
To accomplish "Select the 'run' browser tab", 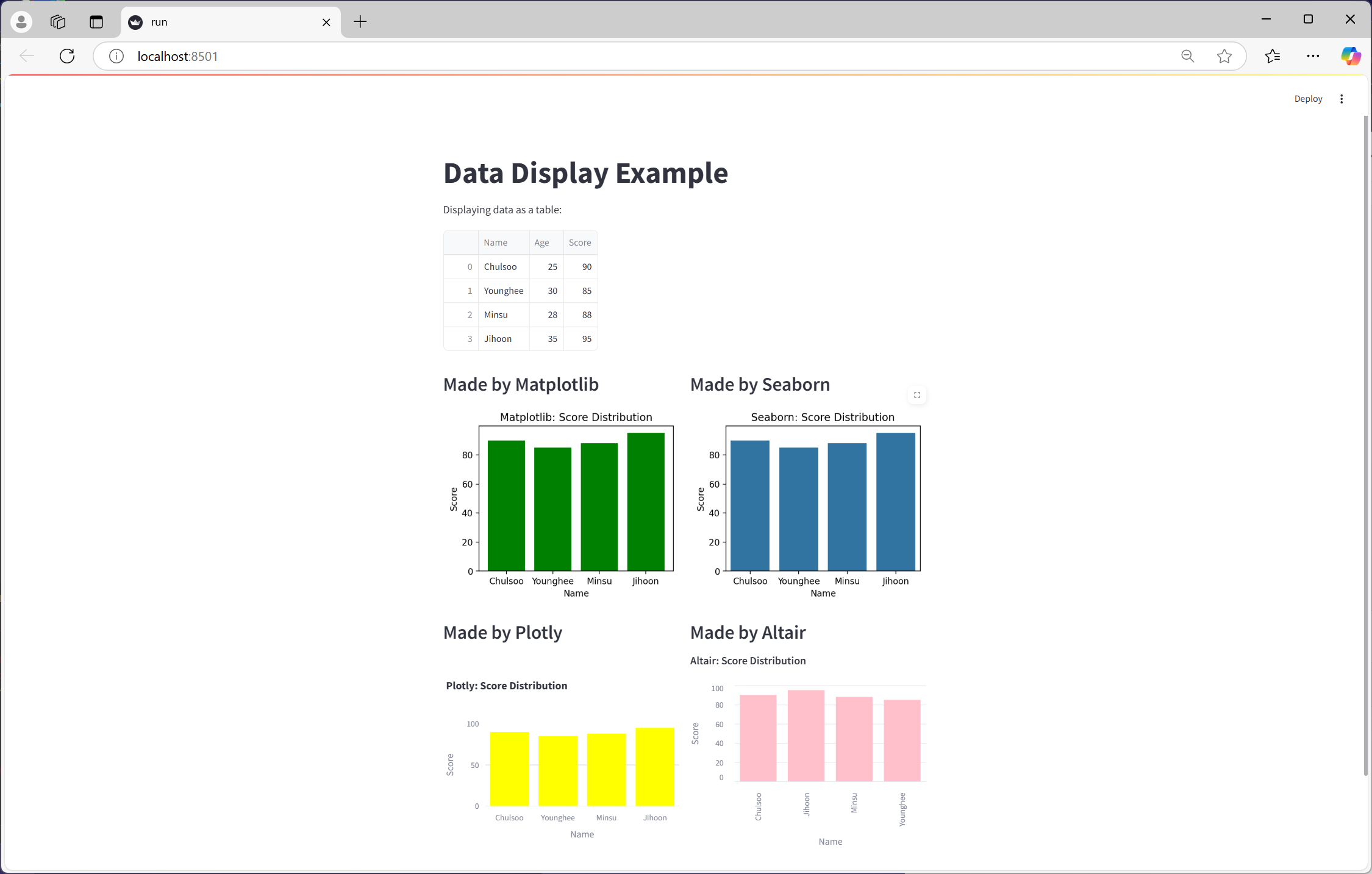I will click(231, 22).
